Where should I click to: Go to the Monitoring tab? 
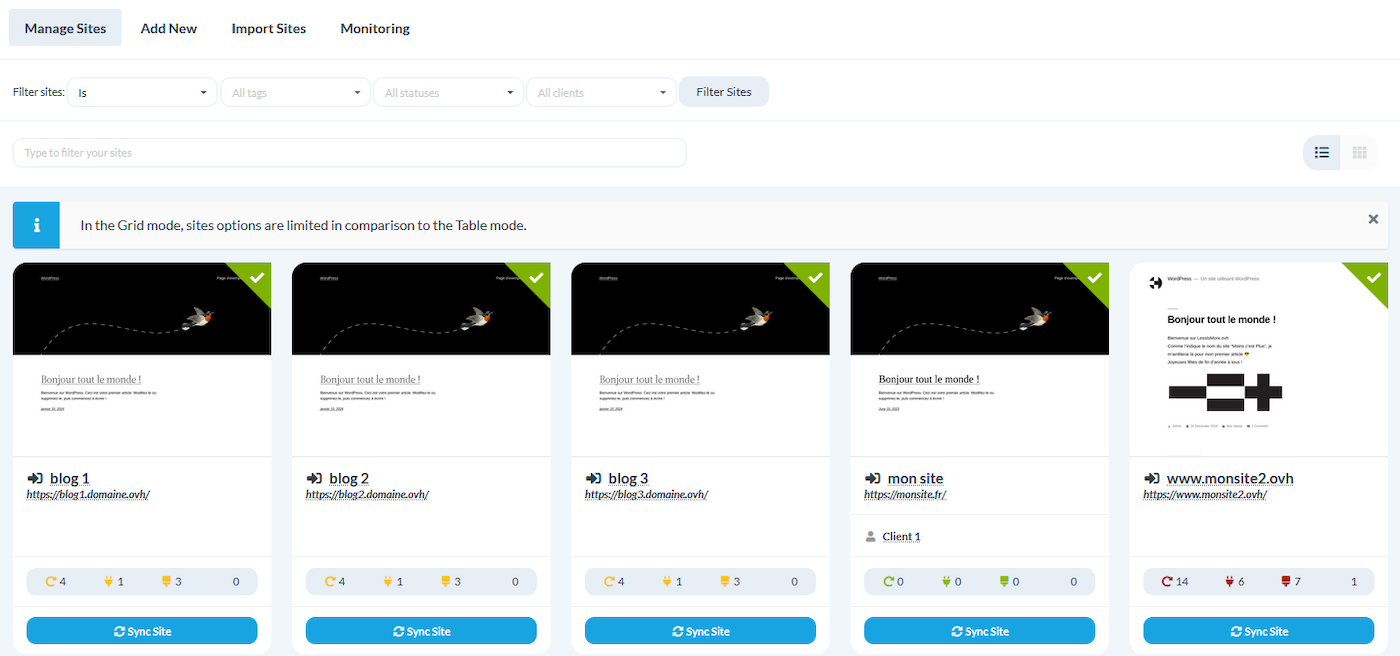pyautogui.click(x=375, y=28)
